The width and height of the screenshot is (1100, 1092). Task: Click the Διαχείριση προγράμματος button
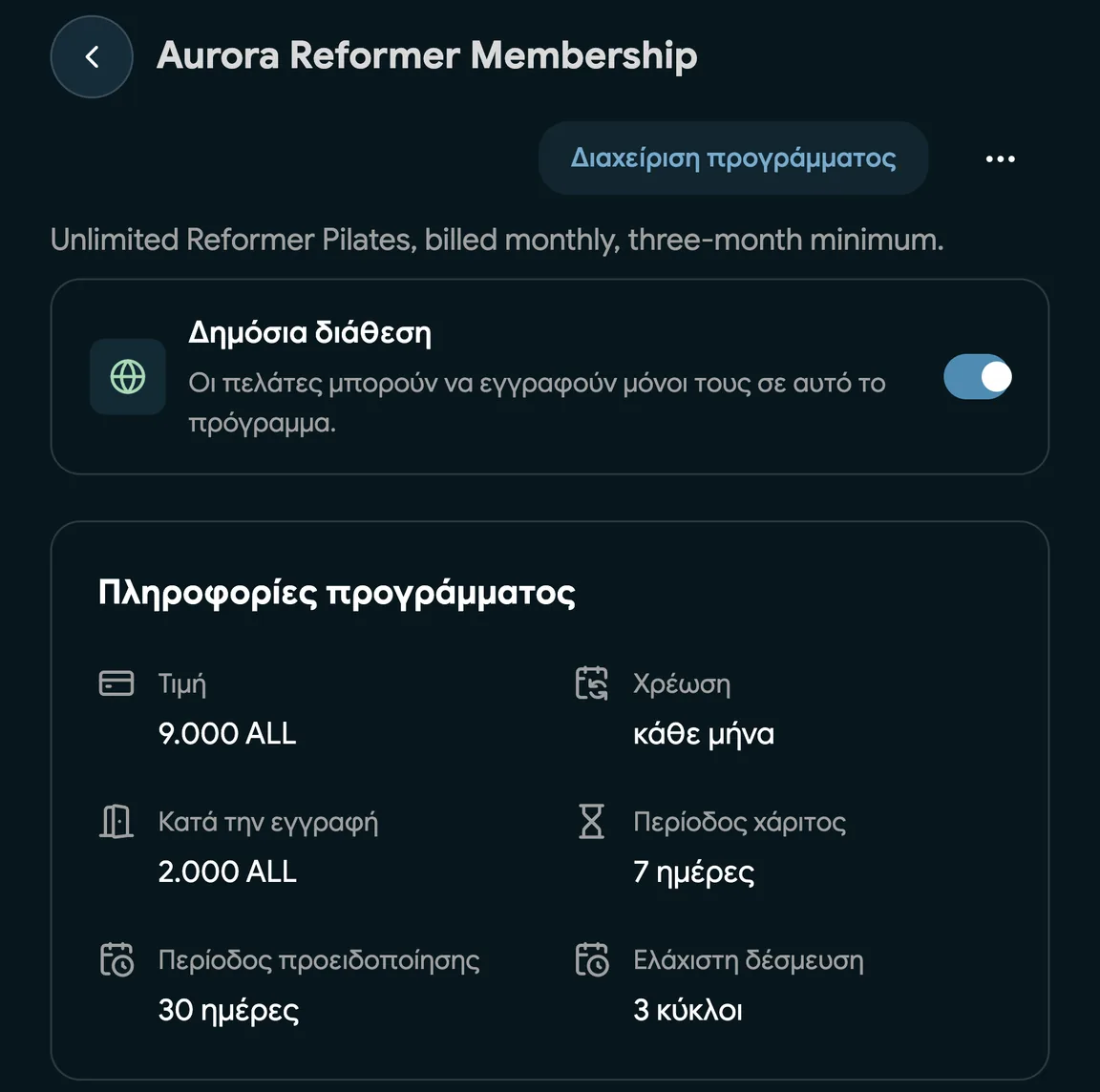click(733, 158)
